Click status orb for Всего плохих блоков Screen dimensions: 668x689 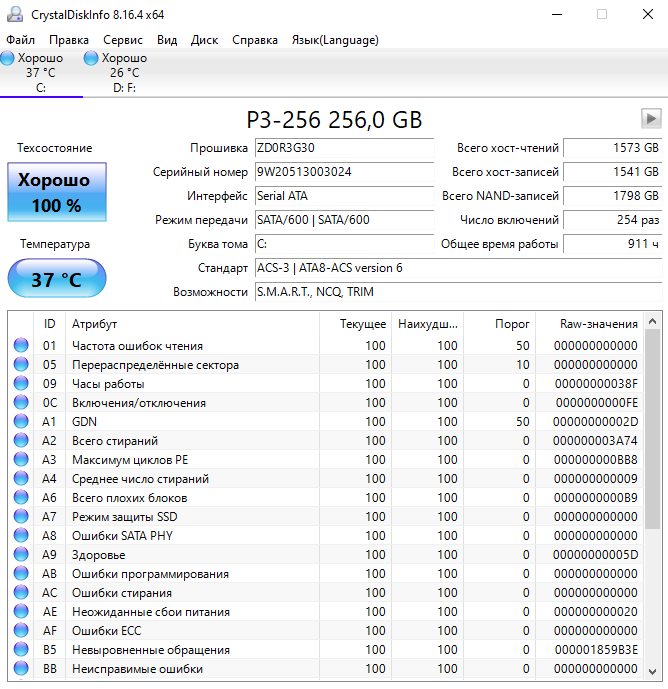point(21,497)
